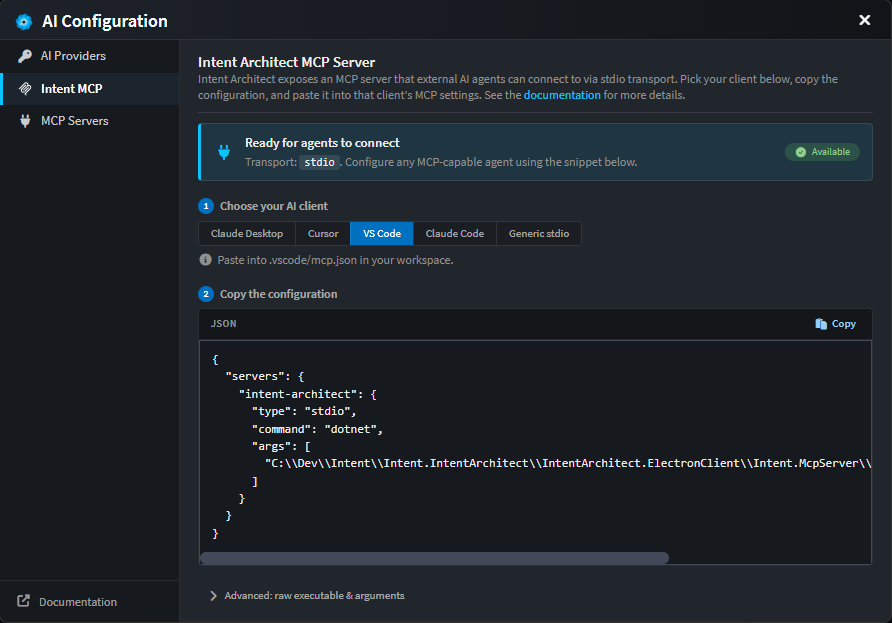Copy the JSON configuration

[836, 324]
